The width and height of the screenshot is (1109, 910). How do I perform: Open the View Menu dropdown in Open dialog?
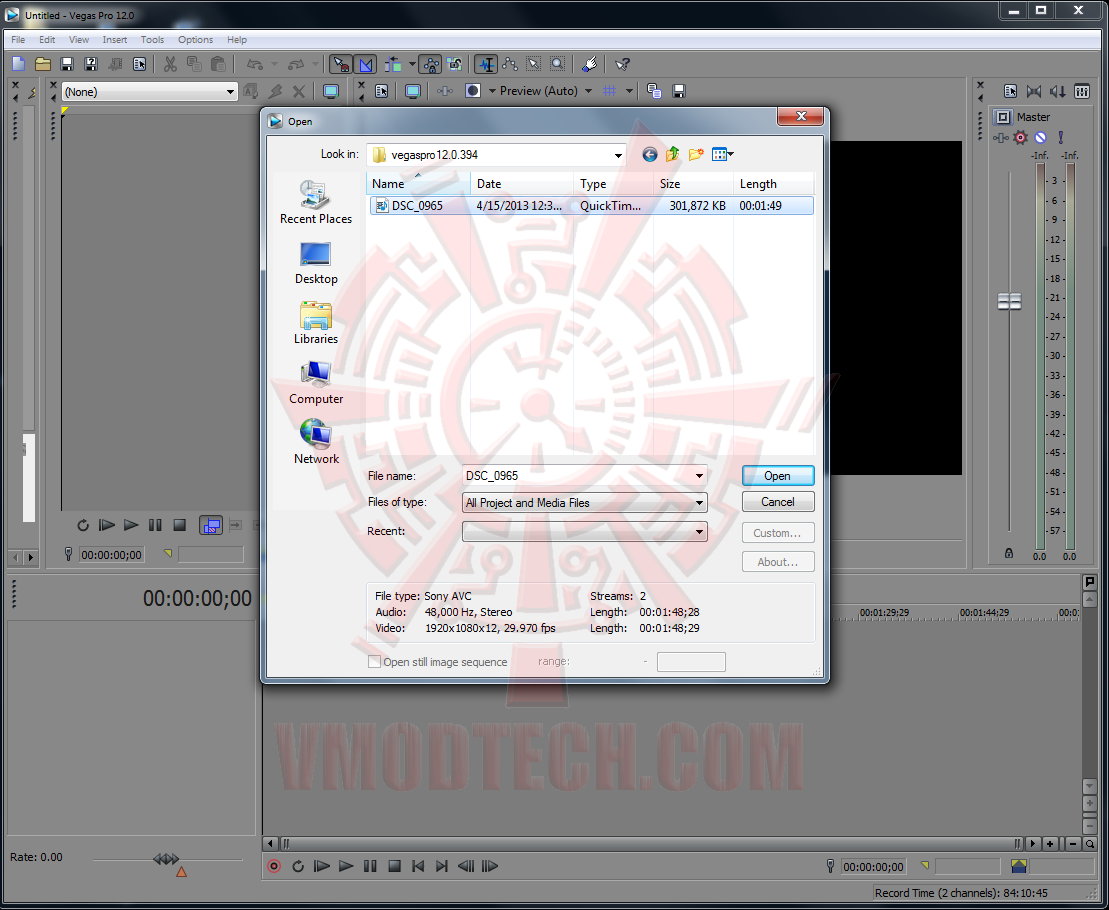(x=722, y=154)
